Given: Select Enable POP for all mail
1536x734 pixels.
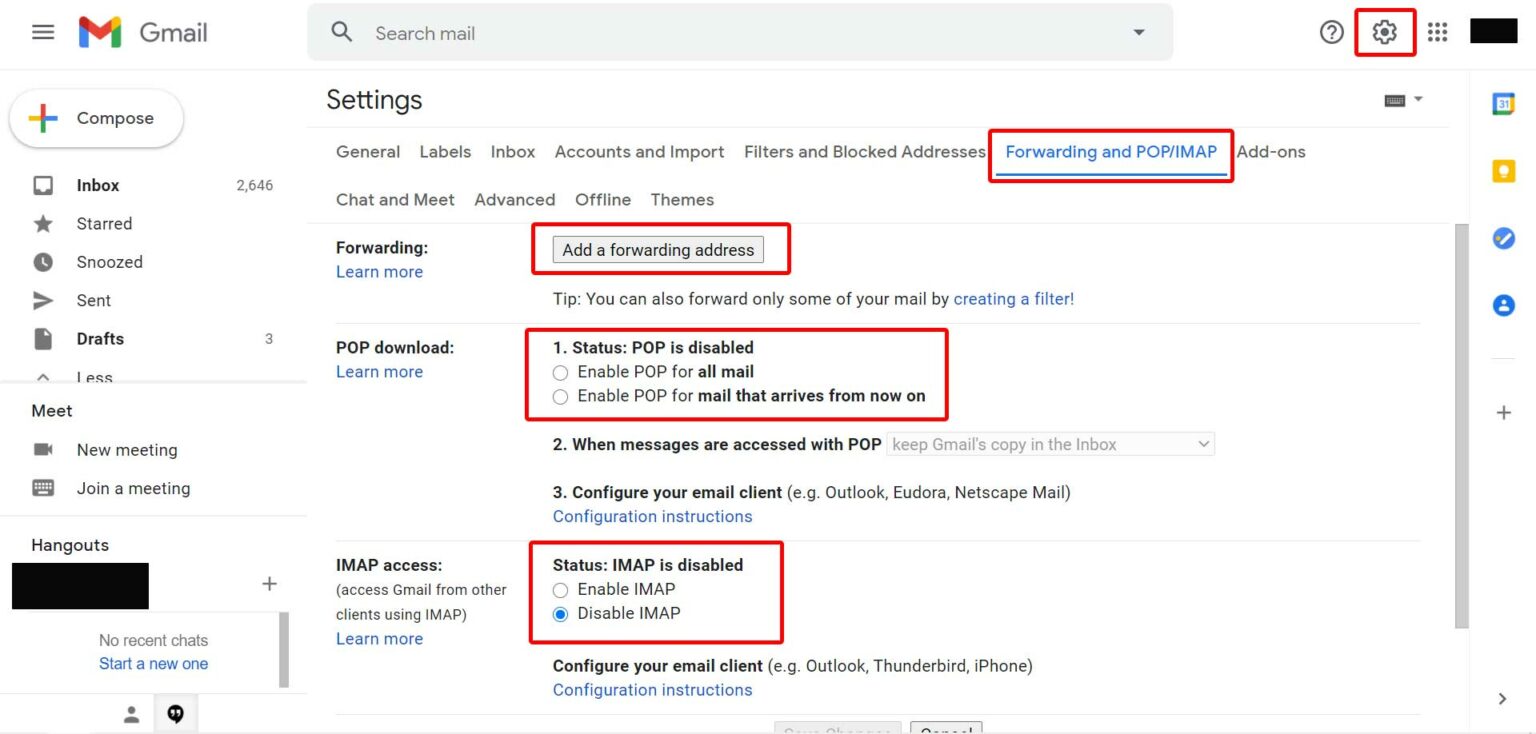Looking at the screenshot, I should 560,371.
